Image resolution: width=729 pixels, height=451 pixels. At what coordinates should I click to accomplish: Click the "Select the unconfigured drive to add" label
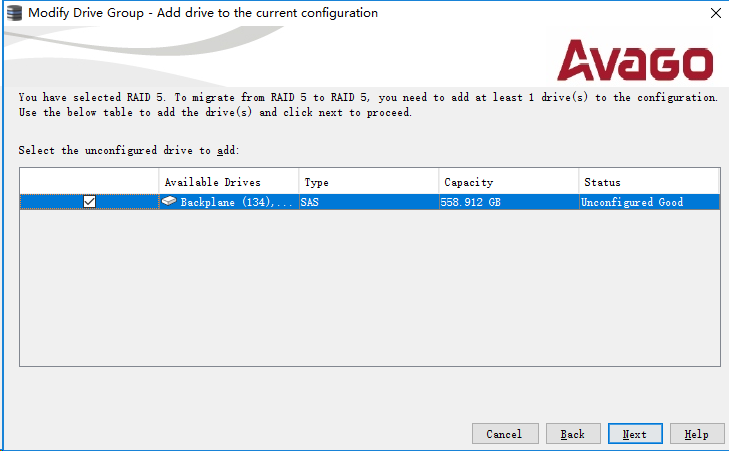pyautogui.click(x=129, y=150)
